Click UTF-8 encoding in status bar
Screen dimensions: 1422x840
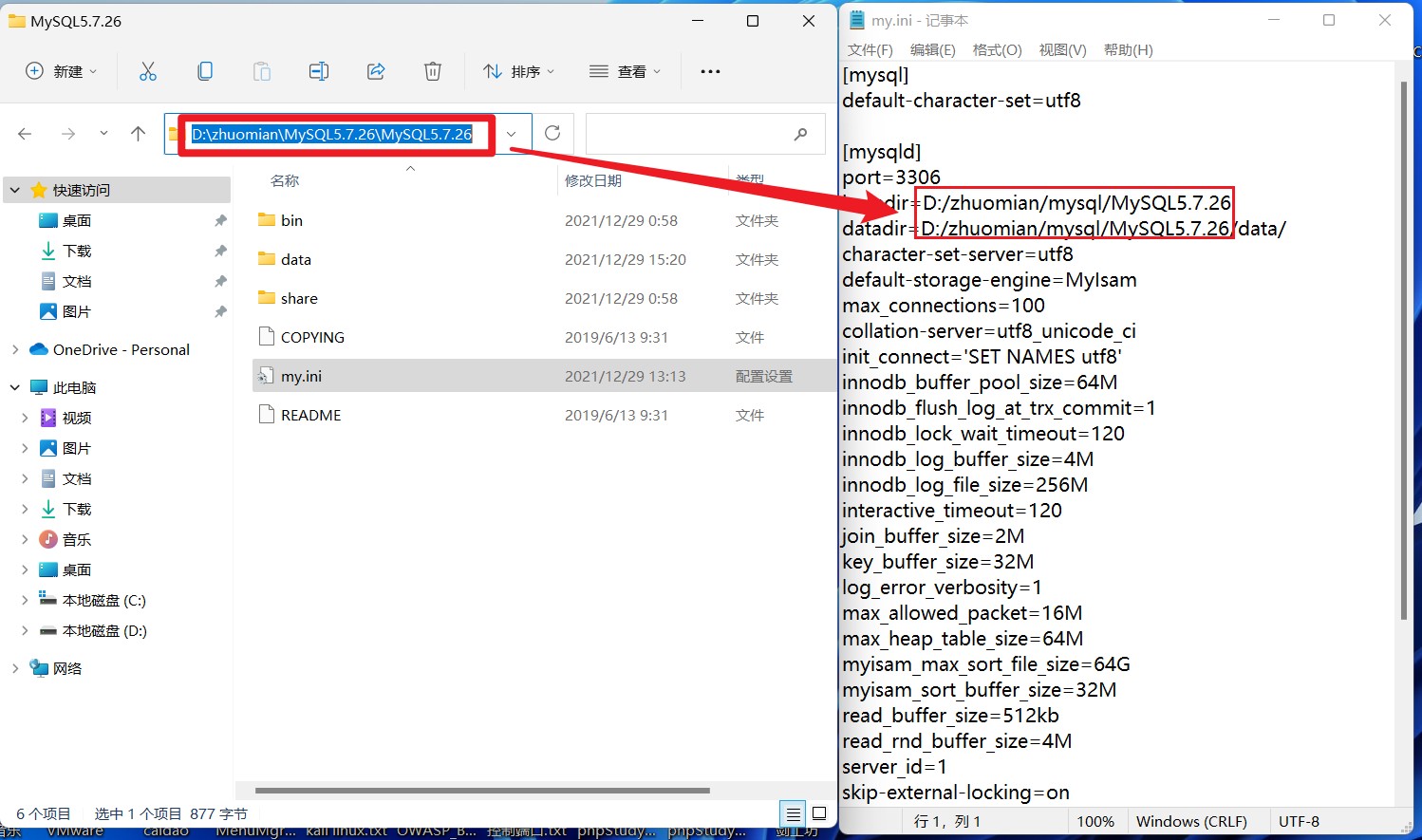pyautogui.click(x=1299, y=821)
